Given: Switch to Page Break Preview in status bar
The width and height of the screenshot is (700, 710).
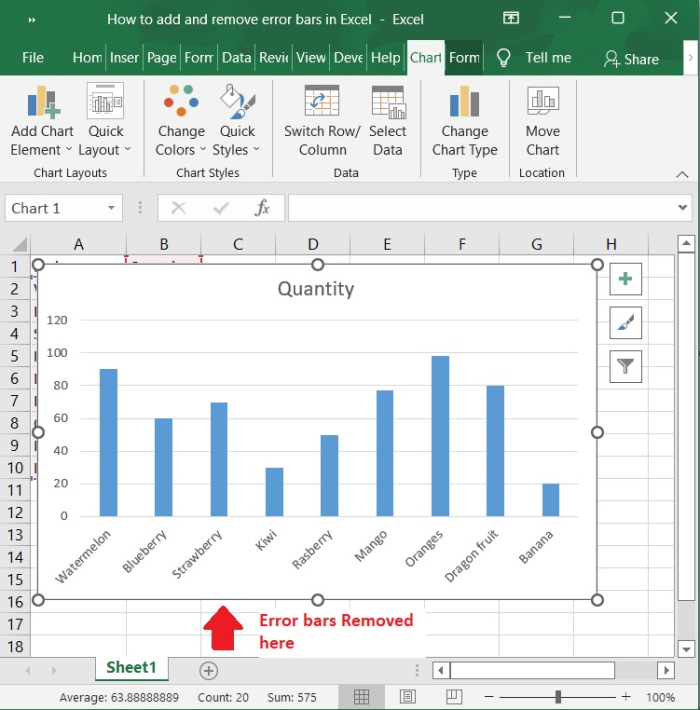Looking at the screenshot, I should point(454,697).
